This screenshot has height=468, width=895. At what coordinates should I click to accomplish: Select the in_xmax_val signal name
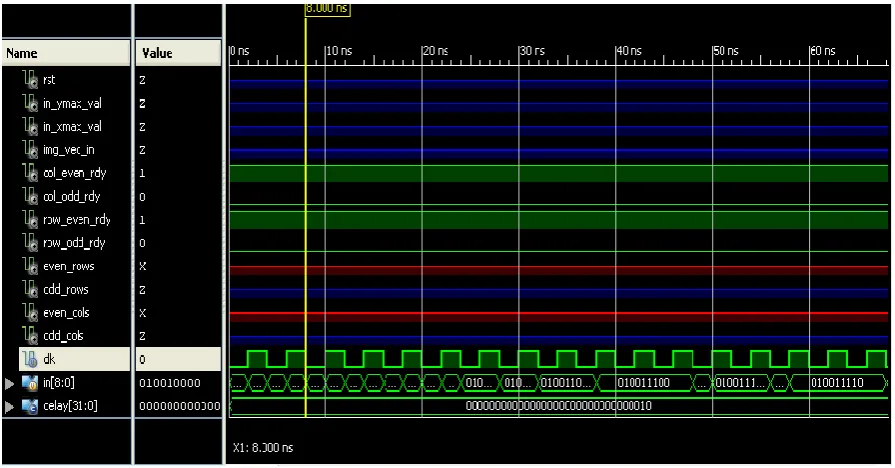[72, 127]
